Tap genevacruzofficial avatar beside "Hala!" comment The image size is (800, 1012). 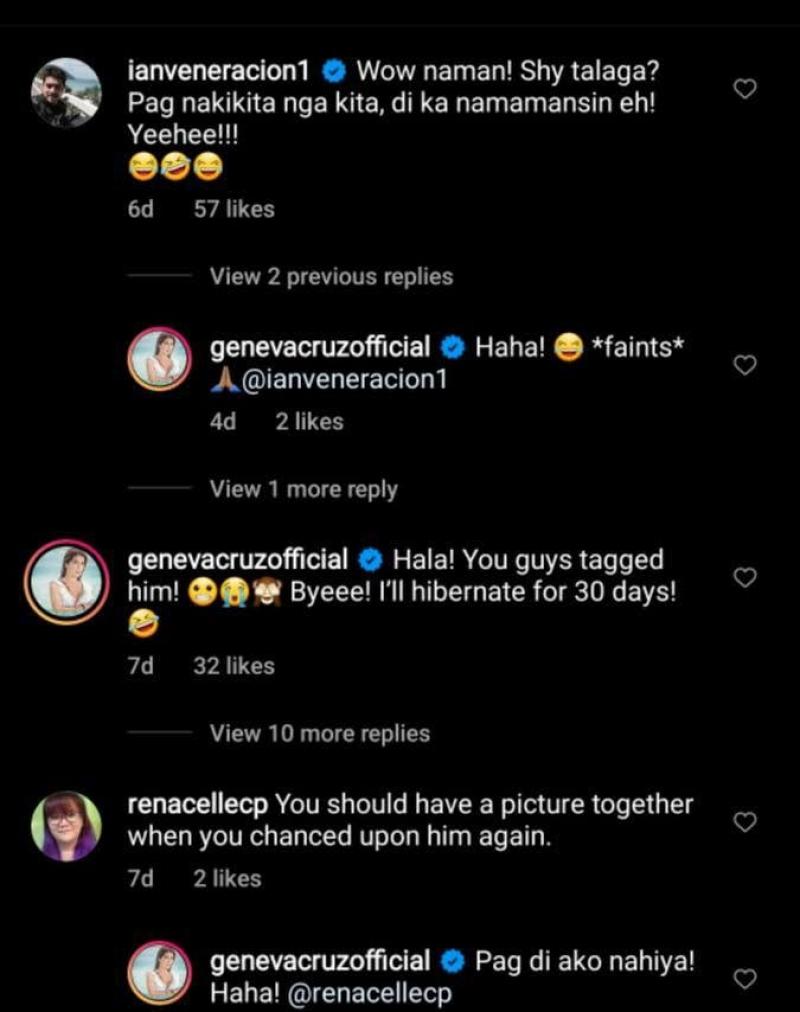pyautogui.click(x=65, y=579)
